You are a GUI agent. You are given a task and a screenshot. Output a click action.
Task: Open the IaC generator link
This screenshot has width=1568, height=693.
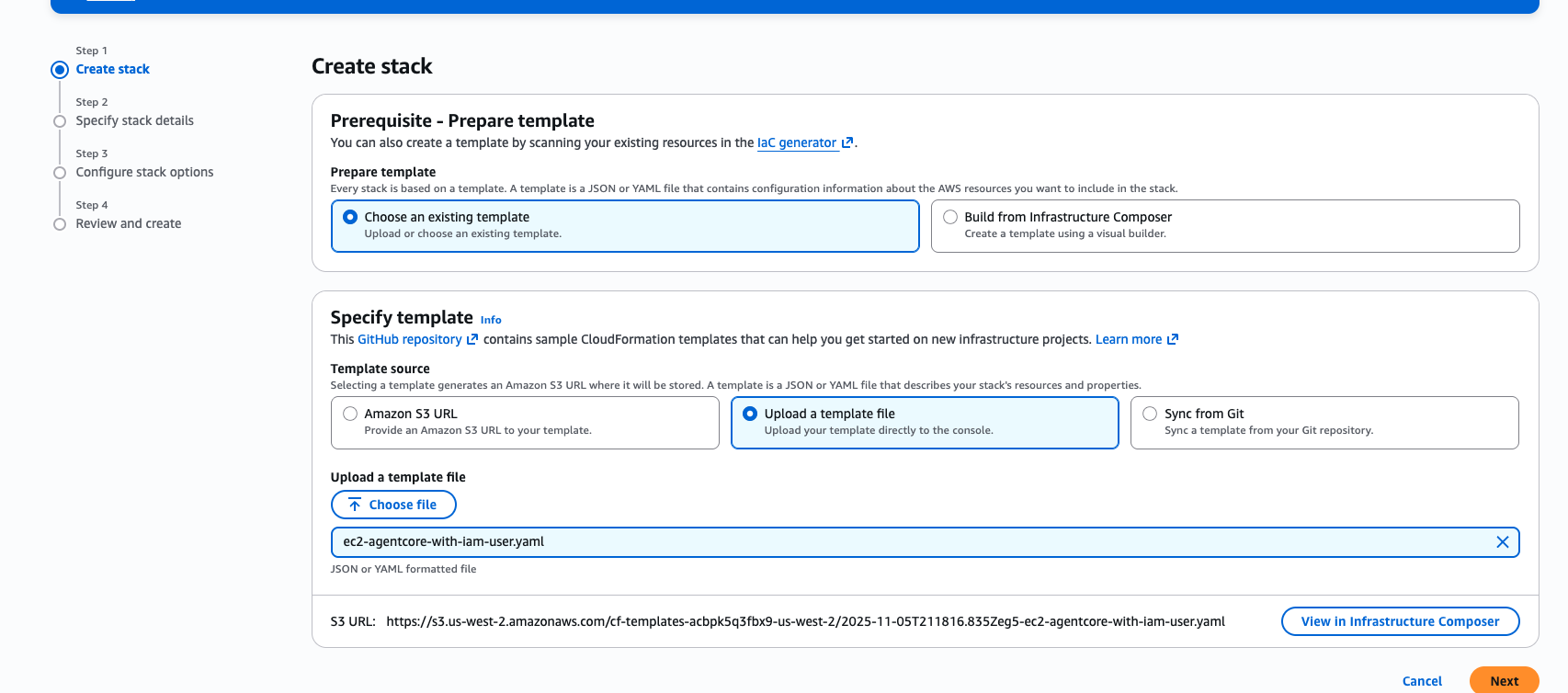click(796, 142)
